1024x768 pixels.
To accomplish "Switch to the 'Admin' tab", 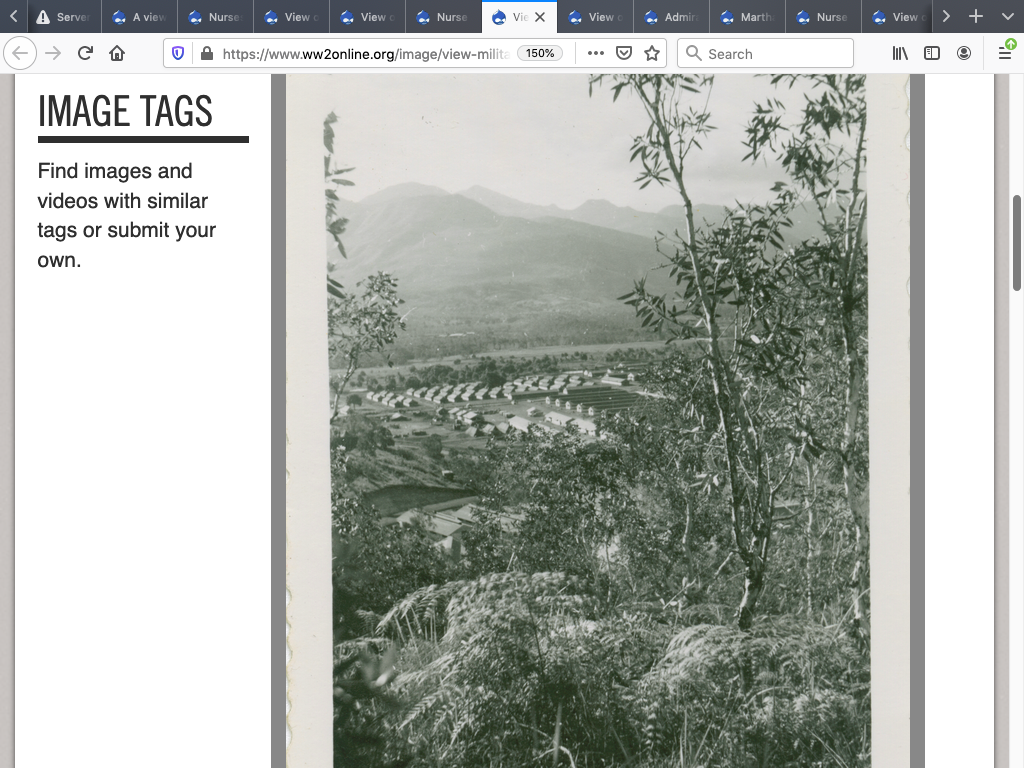I will (x=672, y=17).
